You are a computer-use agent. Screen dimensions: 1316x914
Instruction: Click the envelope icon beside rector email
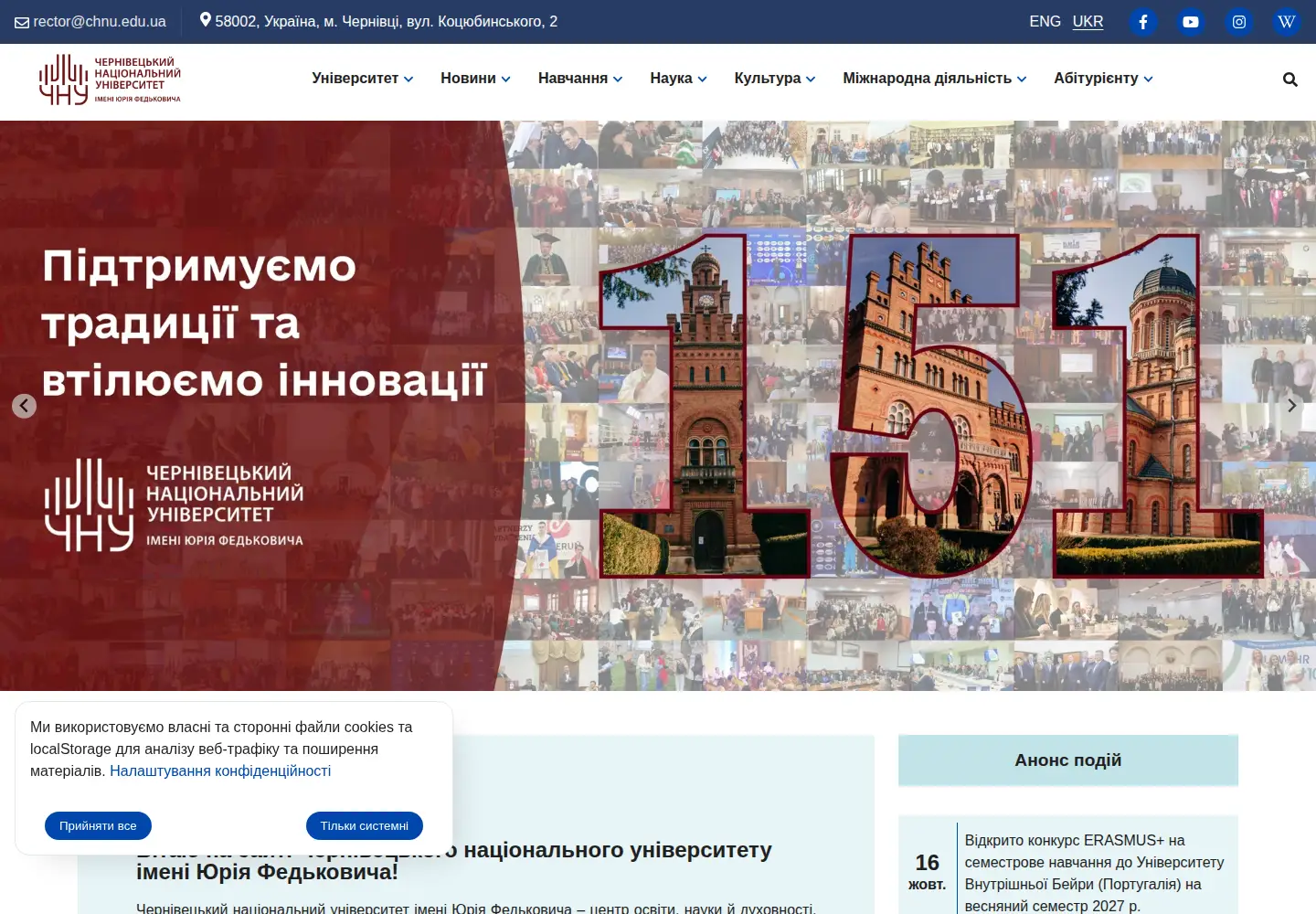click(x=22, y=22)
